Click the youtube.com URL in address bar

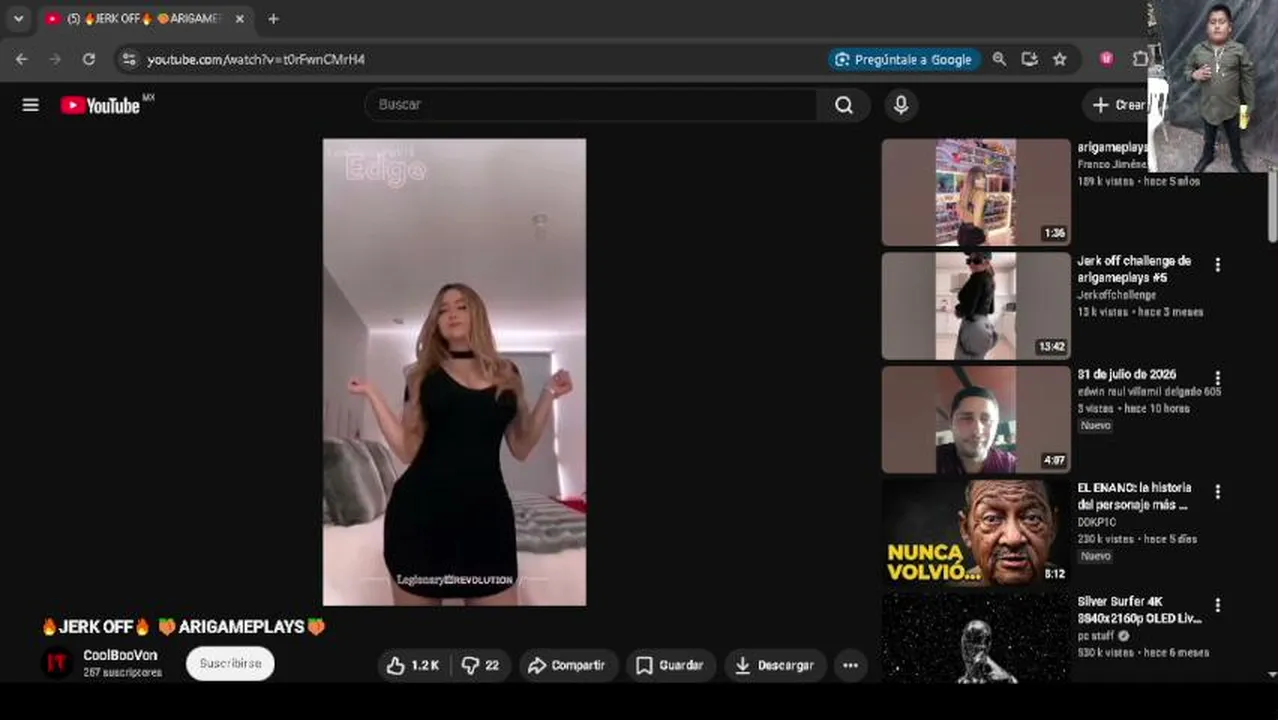coord(256,60)
